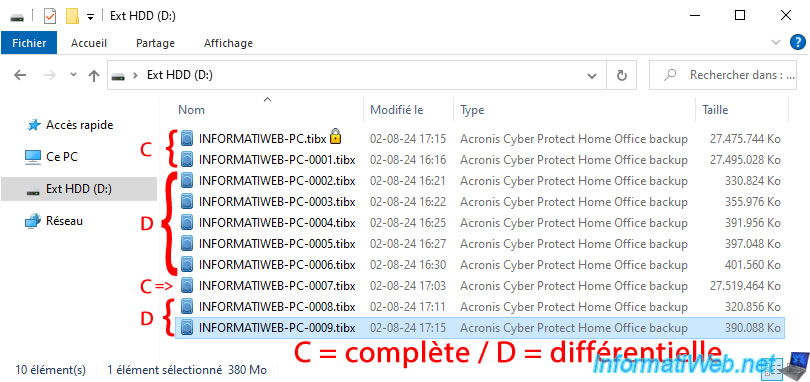
Task: Click the Rechercher dans search field
Action: coord(727,75)
